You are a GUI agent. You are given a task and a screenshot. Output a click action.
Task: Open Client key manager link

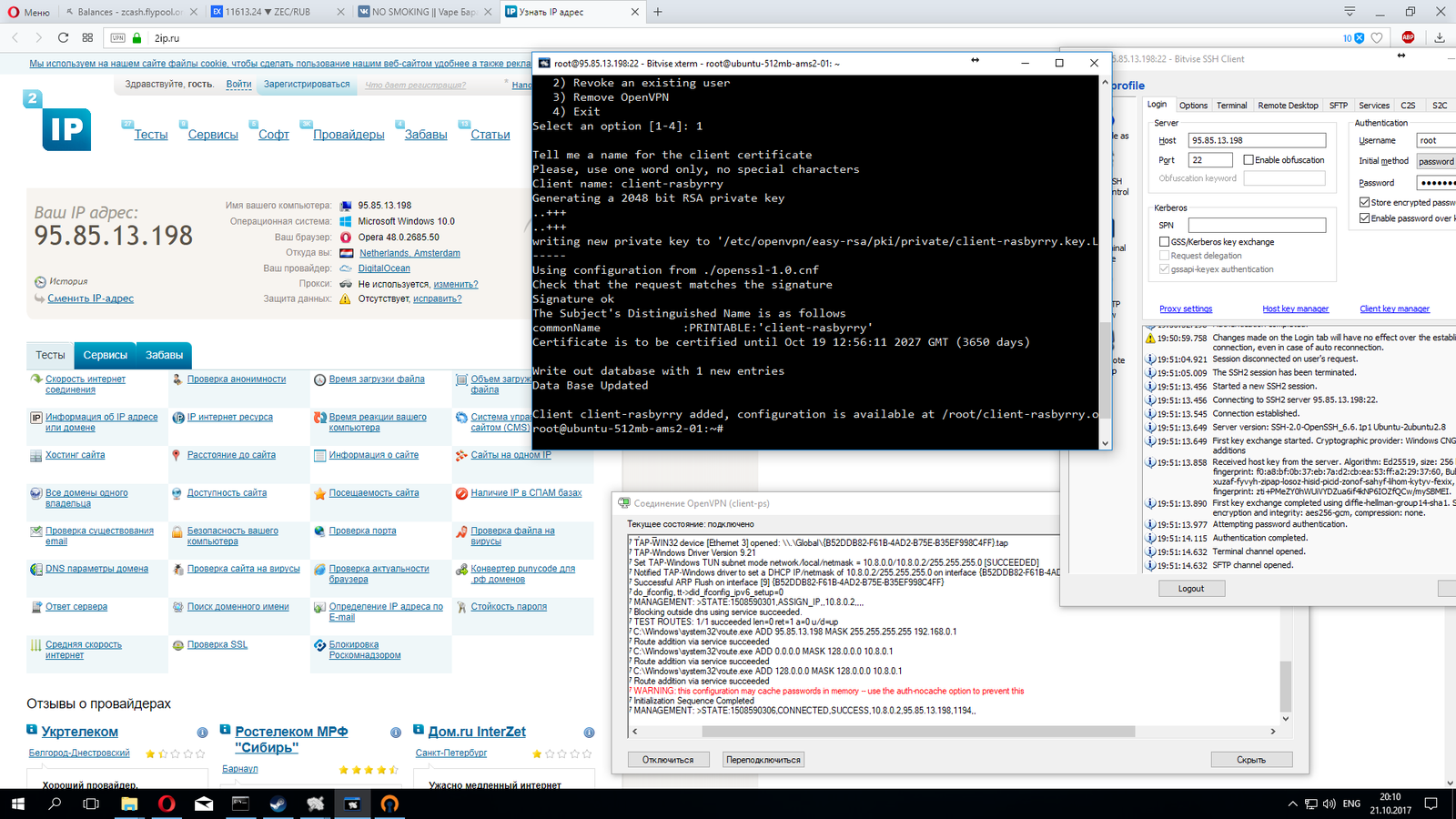[x=1394, y=309]
